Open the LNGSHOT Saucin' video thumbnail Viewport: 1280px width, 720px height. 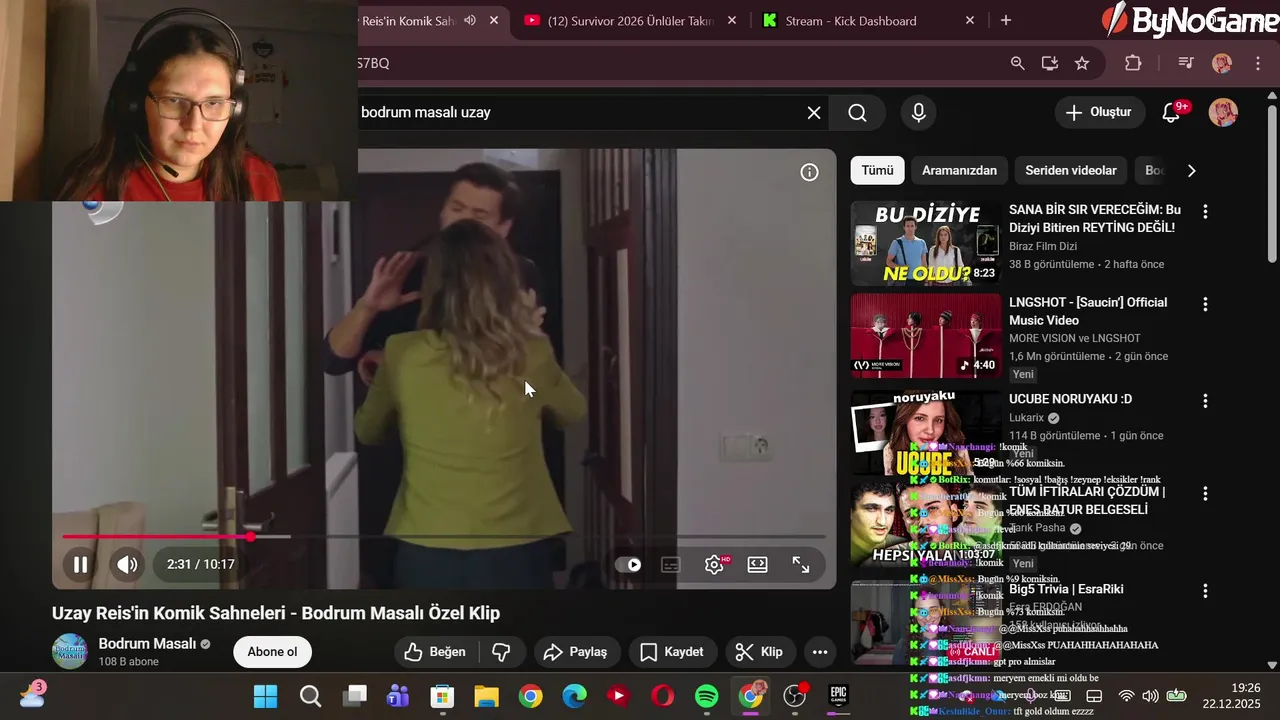925,335
